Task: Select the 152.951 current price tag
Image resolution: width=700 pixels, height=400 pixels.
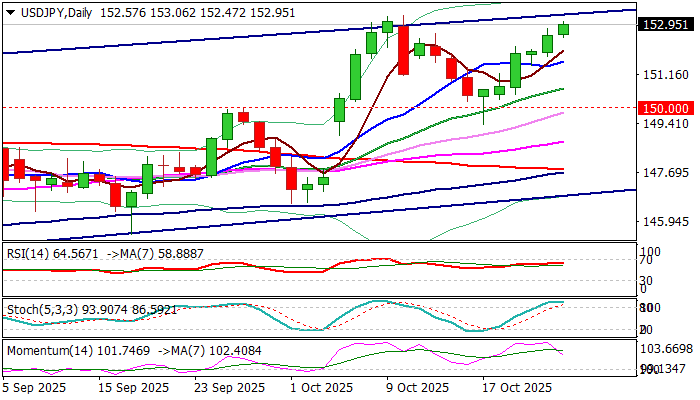Action: point(666,26)
